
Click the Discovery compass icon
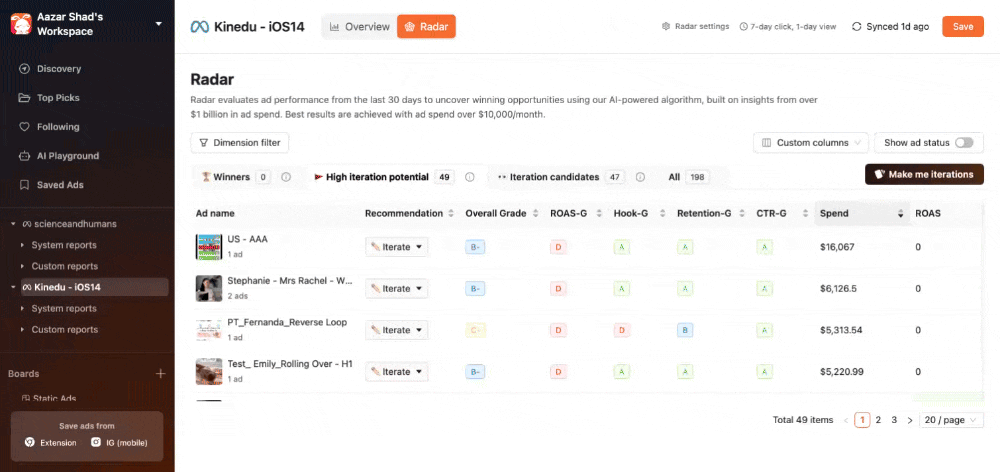[x=24, y=69]
